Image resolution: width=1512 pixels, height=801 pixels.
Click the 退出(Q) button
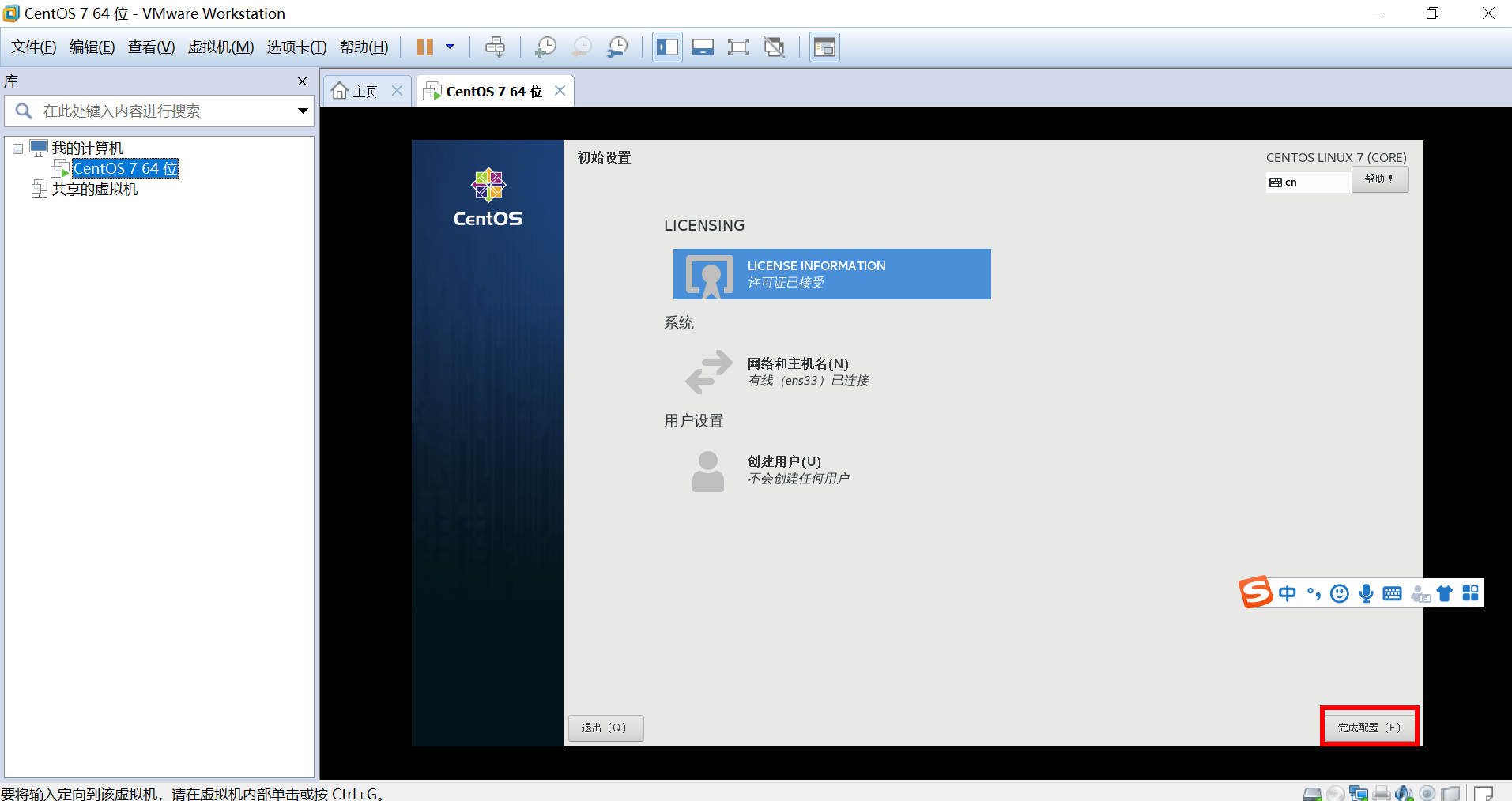tap(606, 728)
